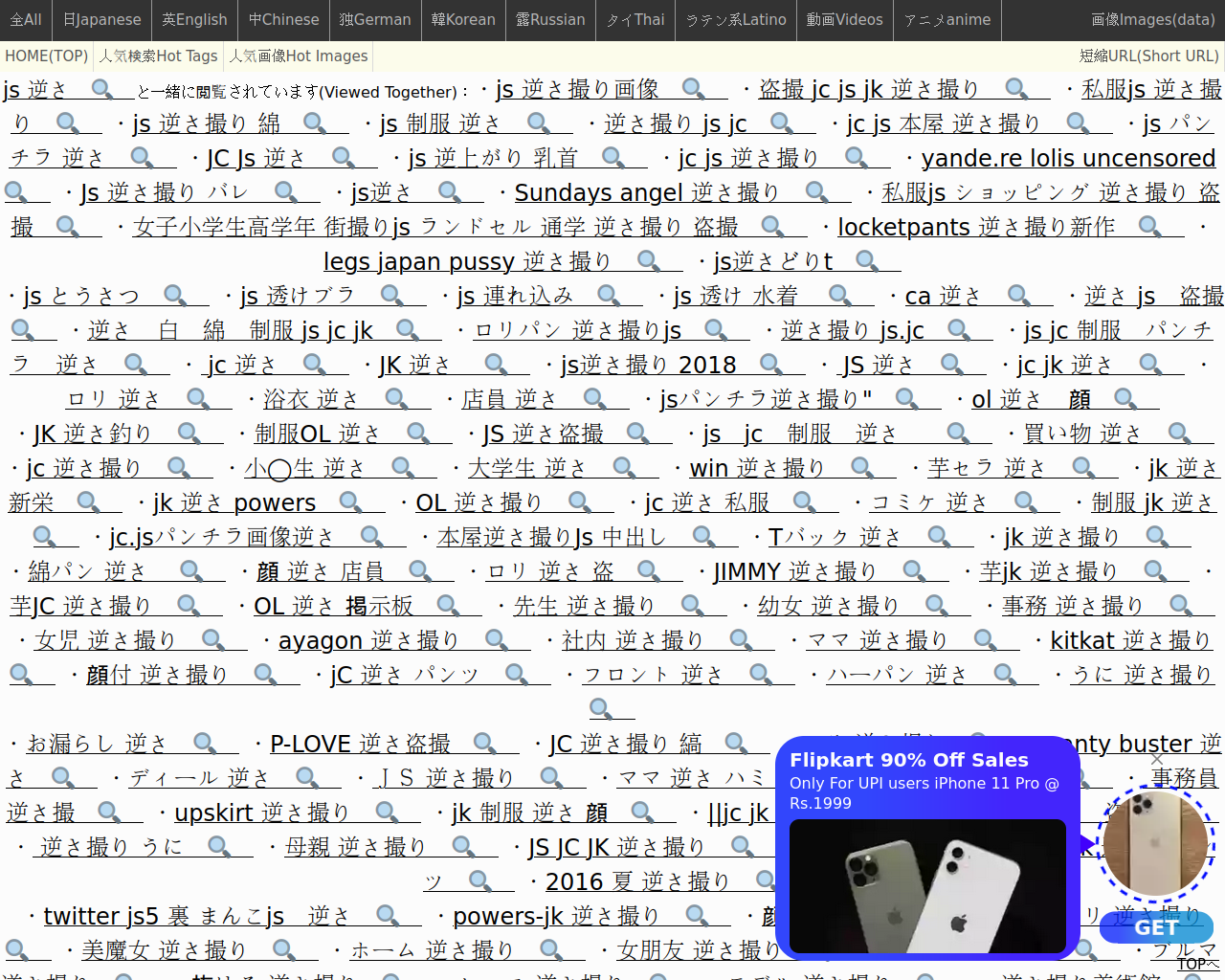Open the Flipkart 90% Off Sales ad headline
Screen dimensions: 1225x980
click(909, 760)
